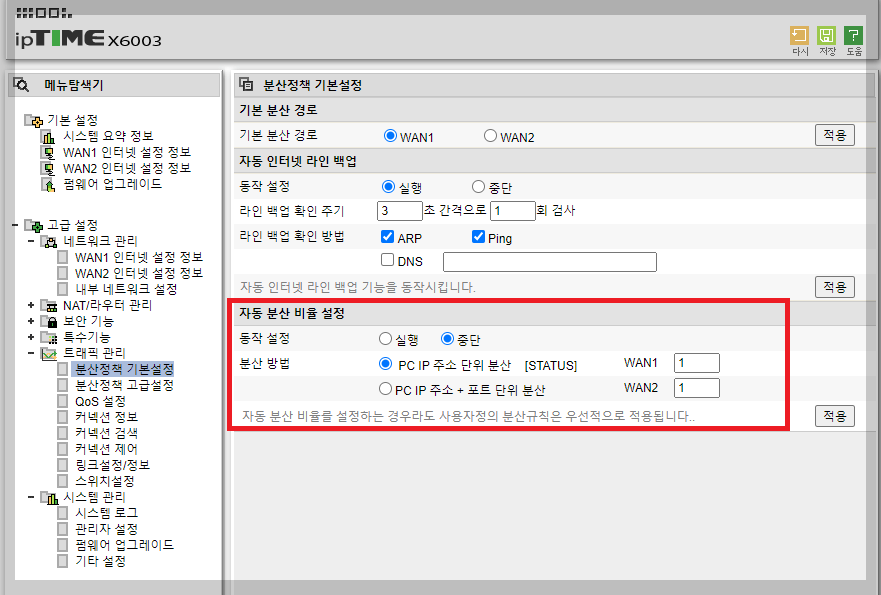Click page icon beside 분산정책 고급설정
This screenshot has height=595, width=881.
[63, 385]
